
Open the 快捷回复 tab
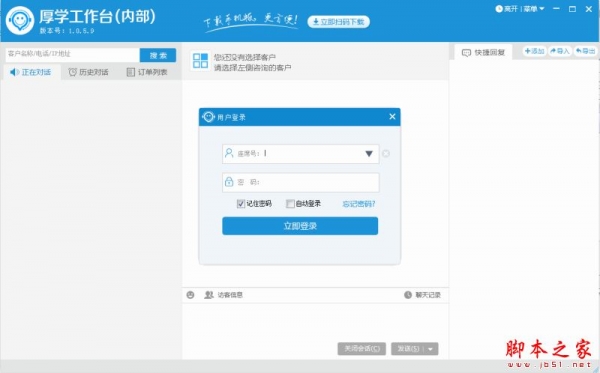pos(483,52)
